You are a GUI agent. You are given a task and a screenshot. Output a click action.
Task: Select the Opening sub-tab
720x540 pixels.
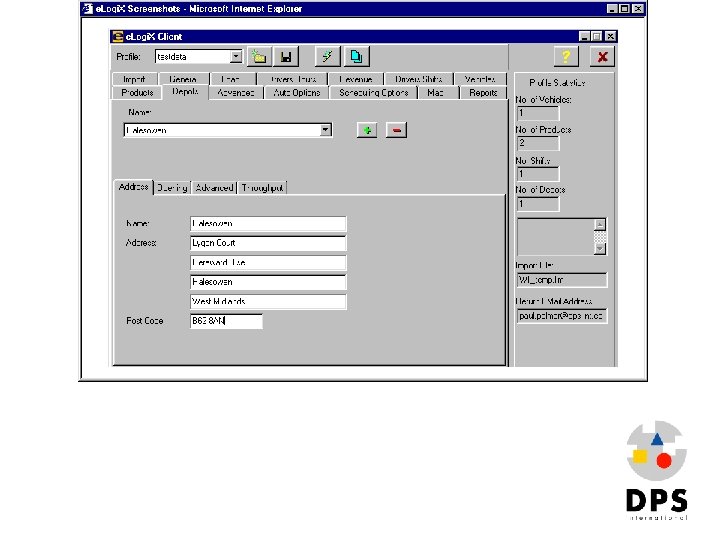coord(172,188)
